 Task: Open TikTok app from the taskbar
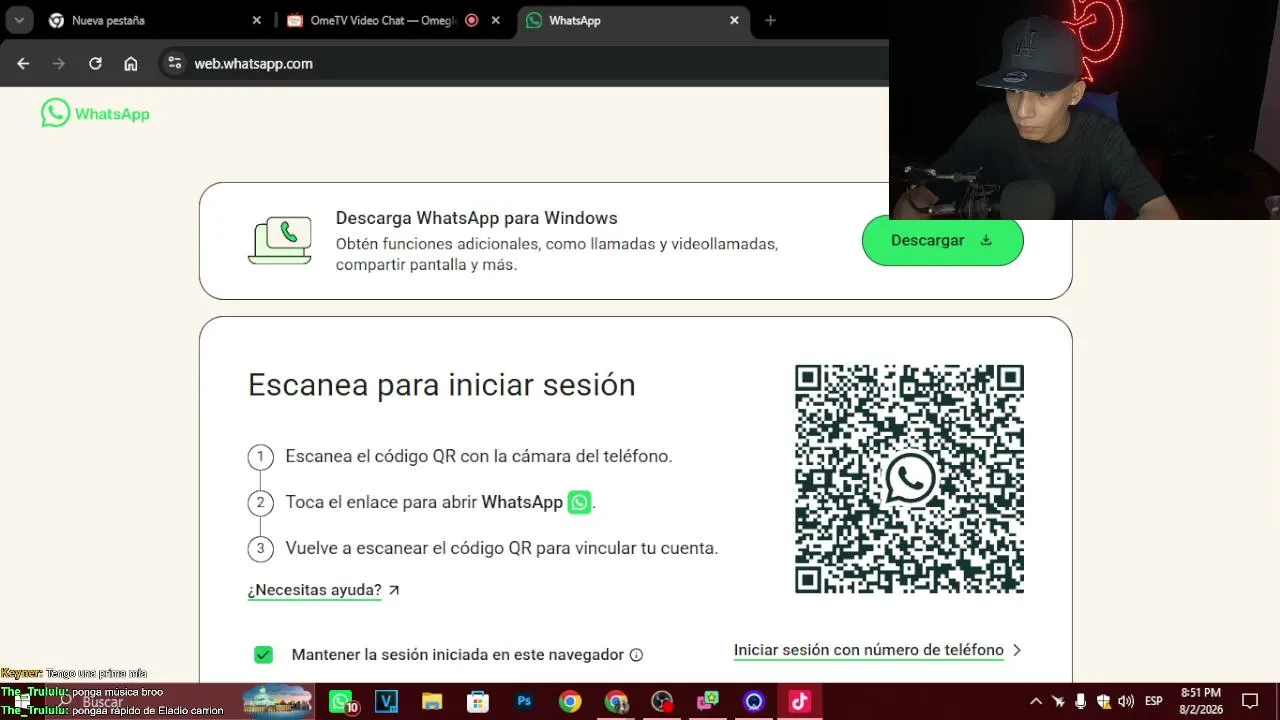800,702
